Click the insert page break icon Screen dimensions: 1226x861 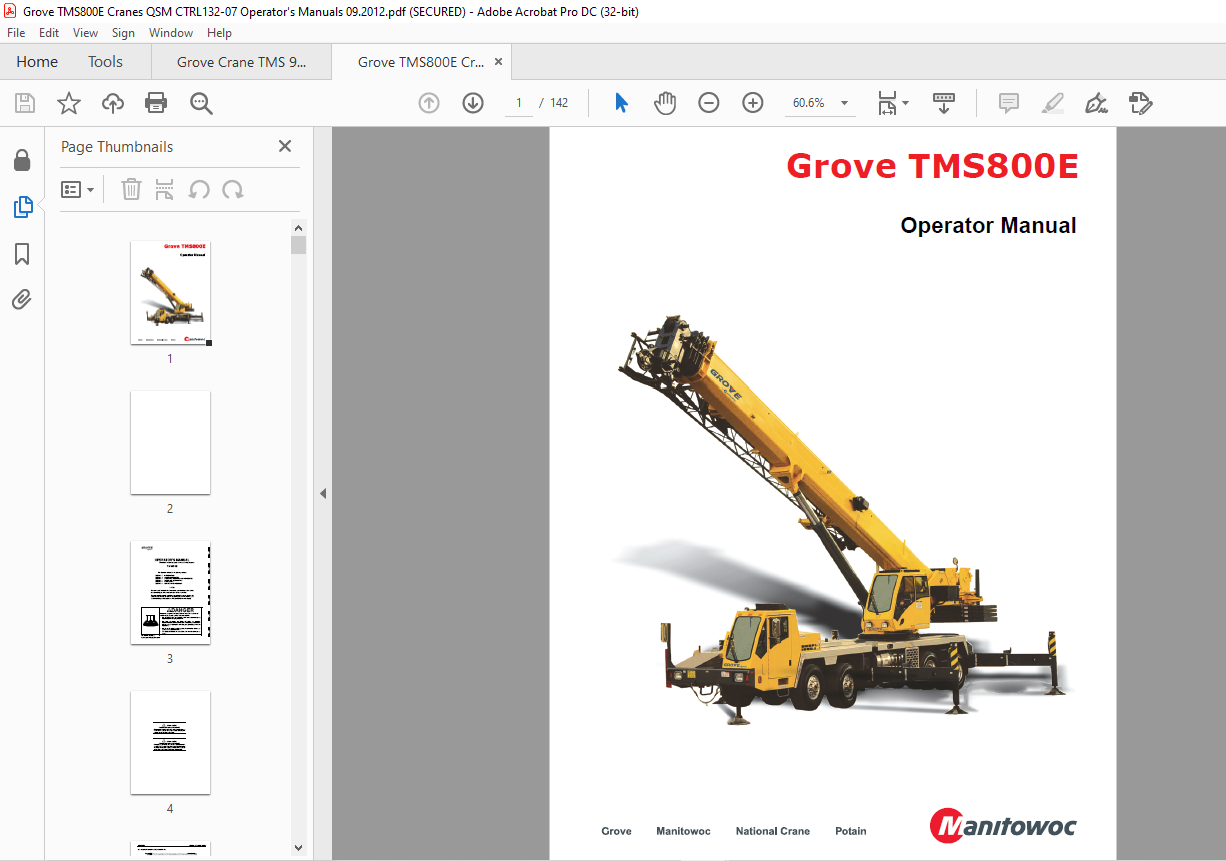(165, 189)
